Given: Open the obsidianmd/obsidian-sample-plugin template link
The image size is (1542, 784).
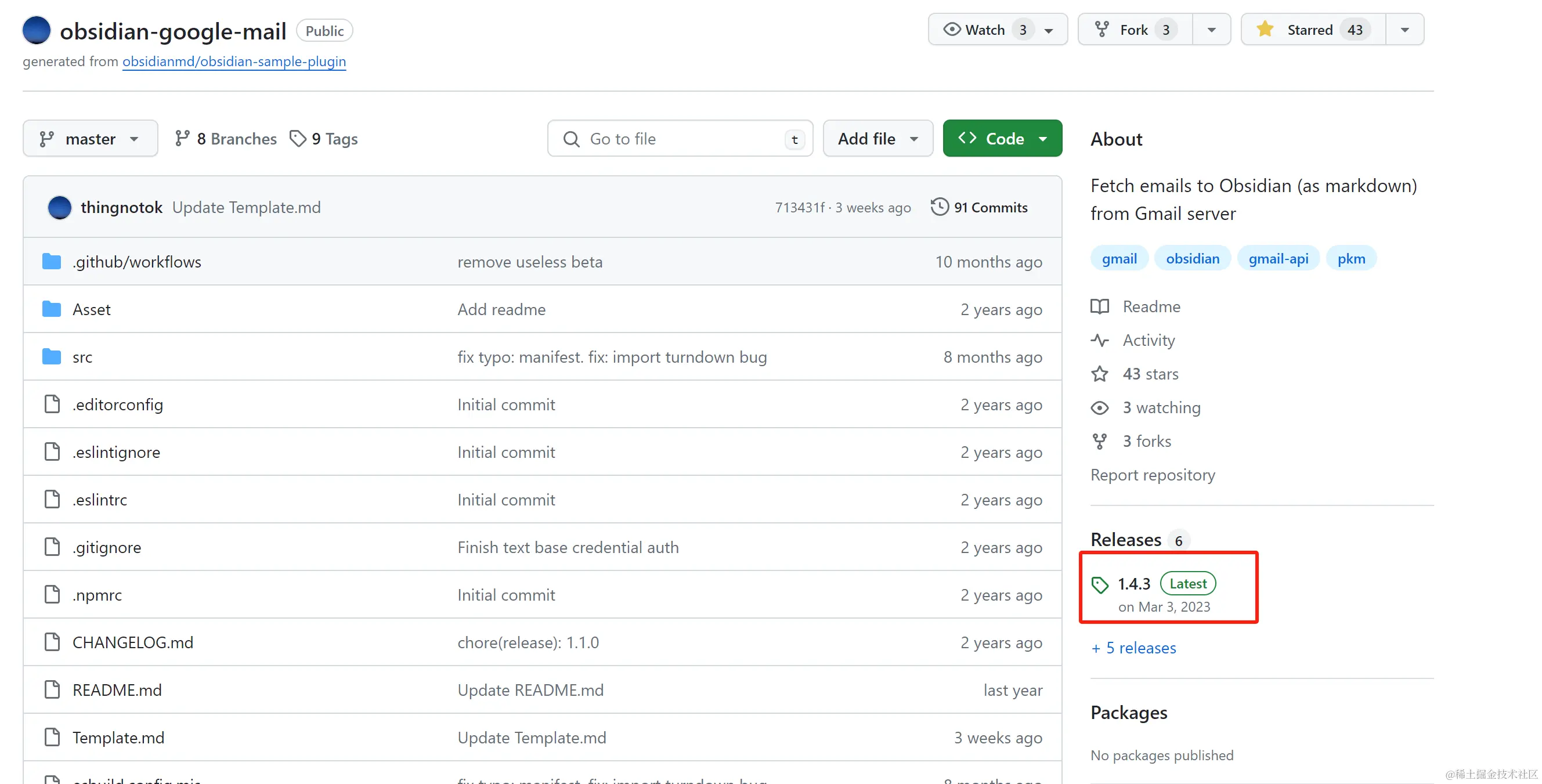Looking at the screenshot, I should pyautogui.click(x=234, y=62).
